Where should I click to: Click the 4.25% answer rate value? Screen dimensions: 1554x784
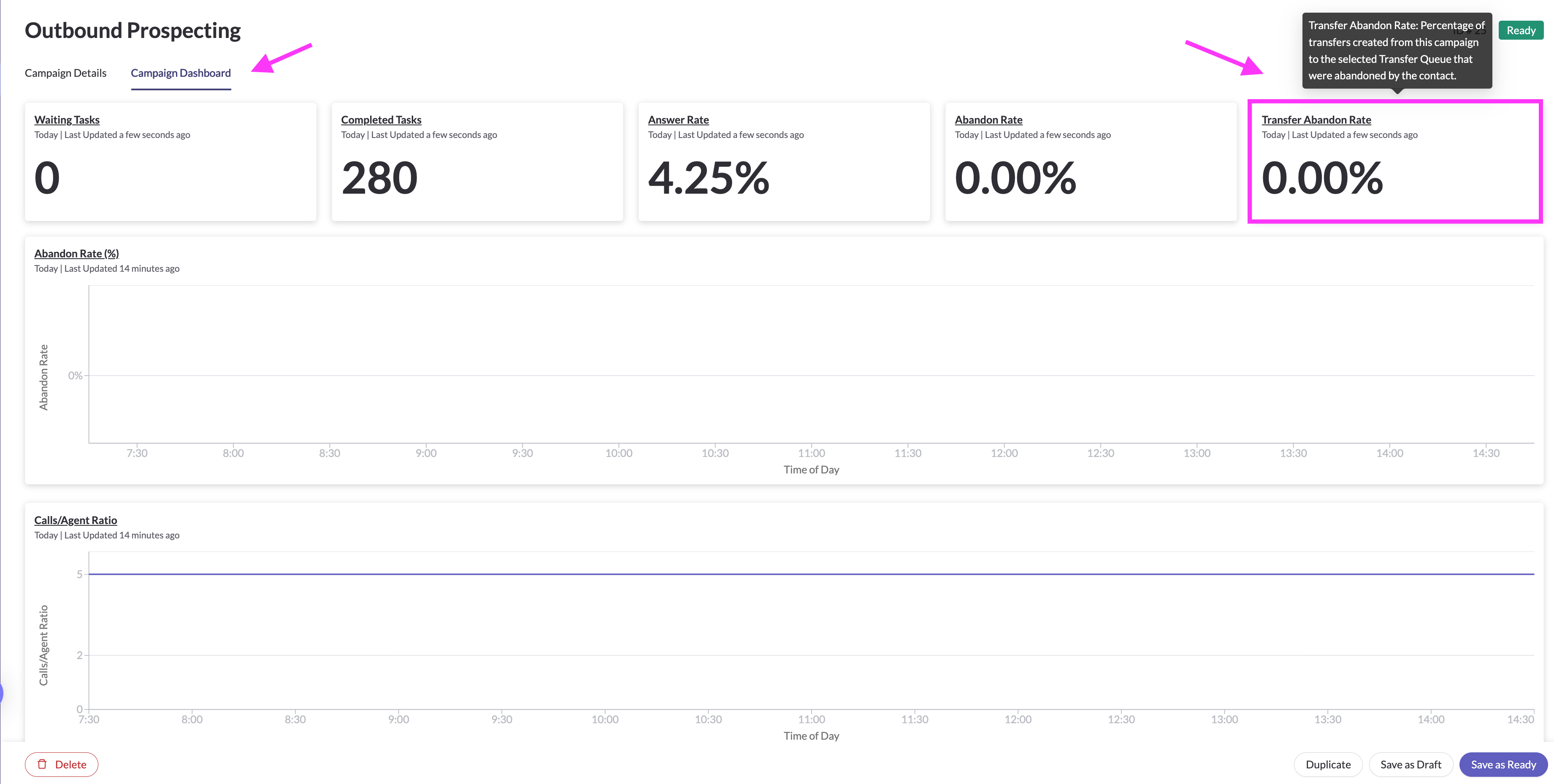coord(708,178)
